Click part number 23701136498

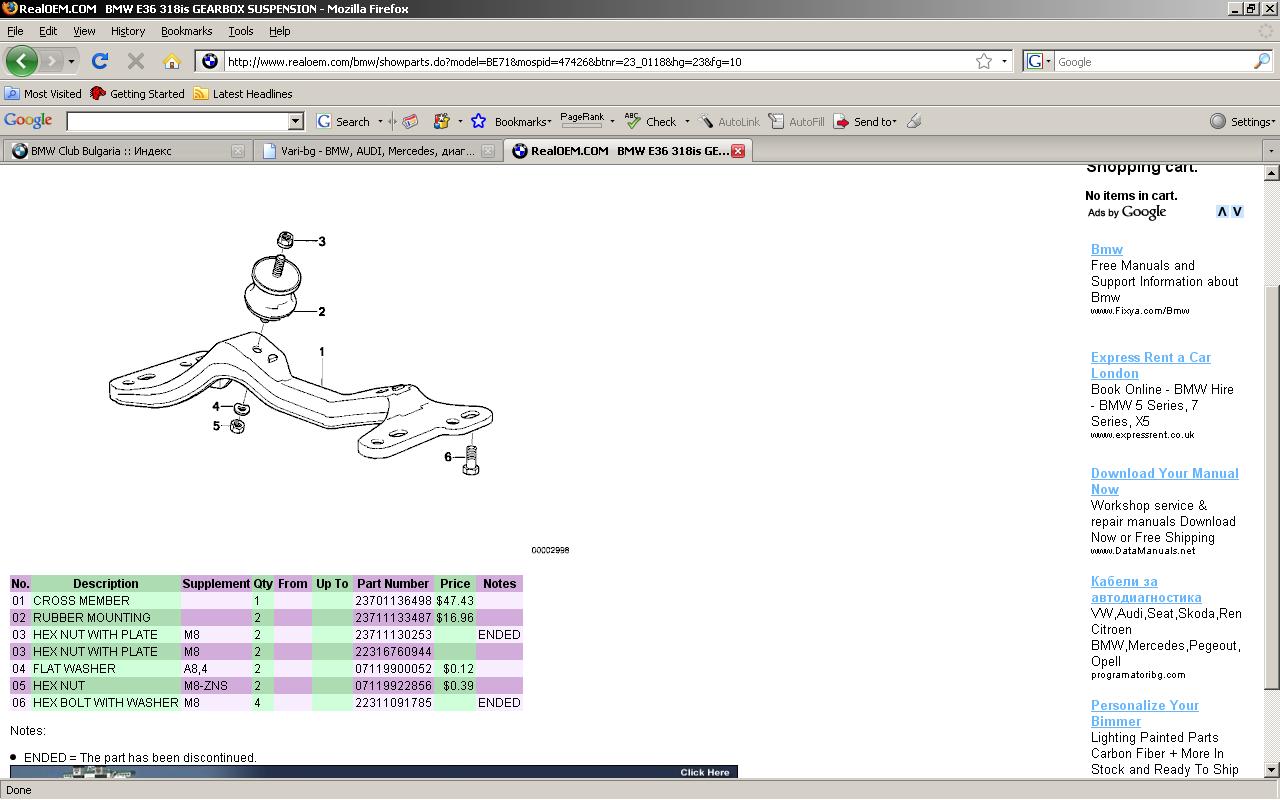click(394, 601)
